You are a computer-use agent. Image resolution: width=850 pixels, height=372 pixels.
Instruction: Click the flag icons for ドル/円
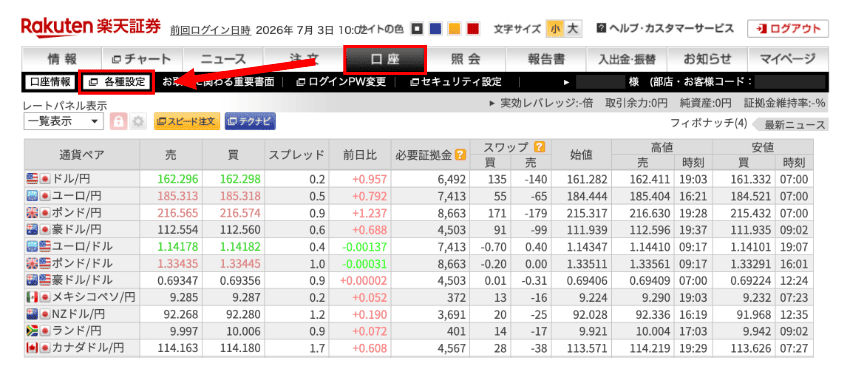(x=37, y=179)
